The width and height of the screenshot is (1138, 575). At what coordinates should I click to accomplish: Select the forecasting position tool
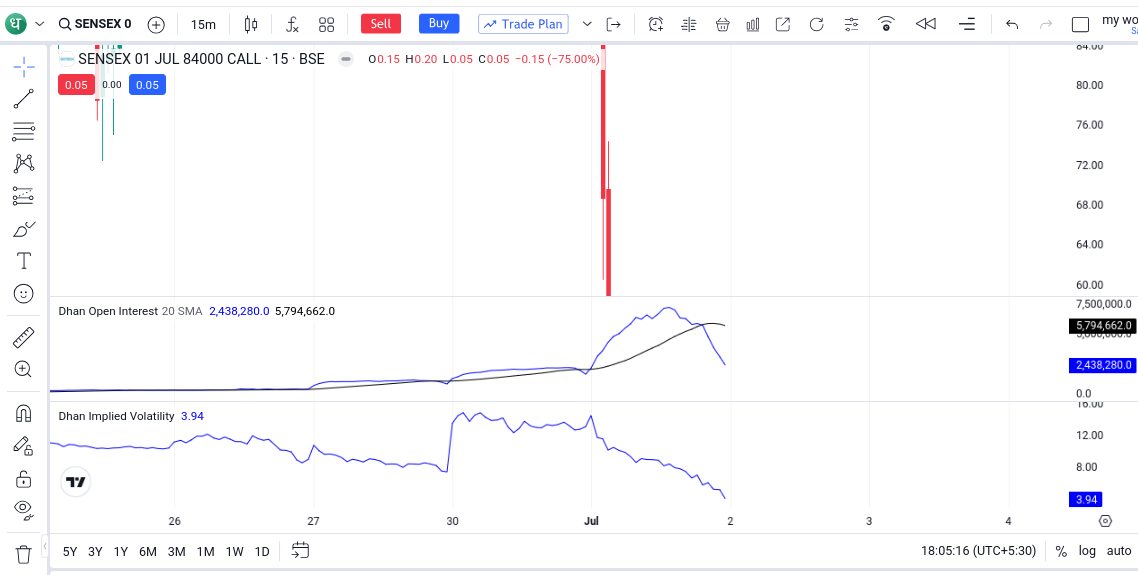[x=24, y=196]
